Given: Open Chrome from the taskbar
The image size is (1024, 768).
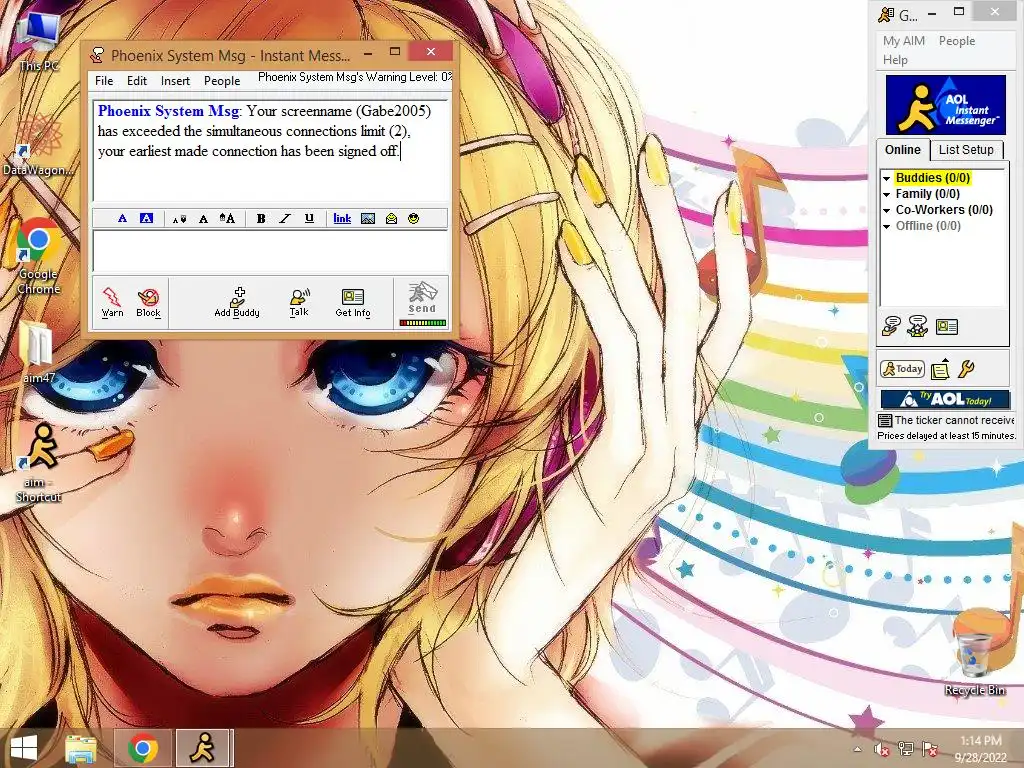Looking at the screenshot, I should (143, 749).
